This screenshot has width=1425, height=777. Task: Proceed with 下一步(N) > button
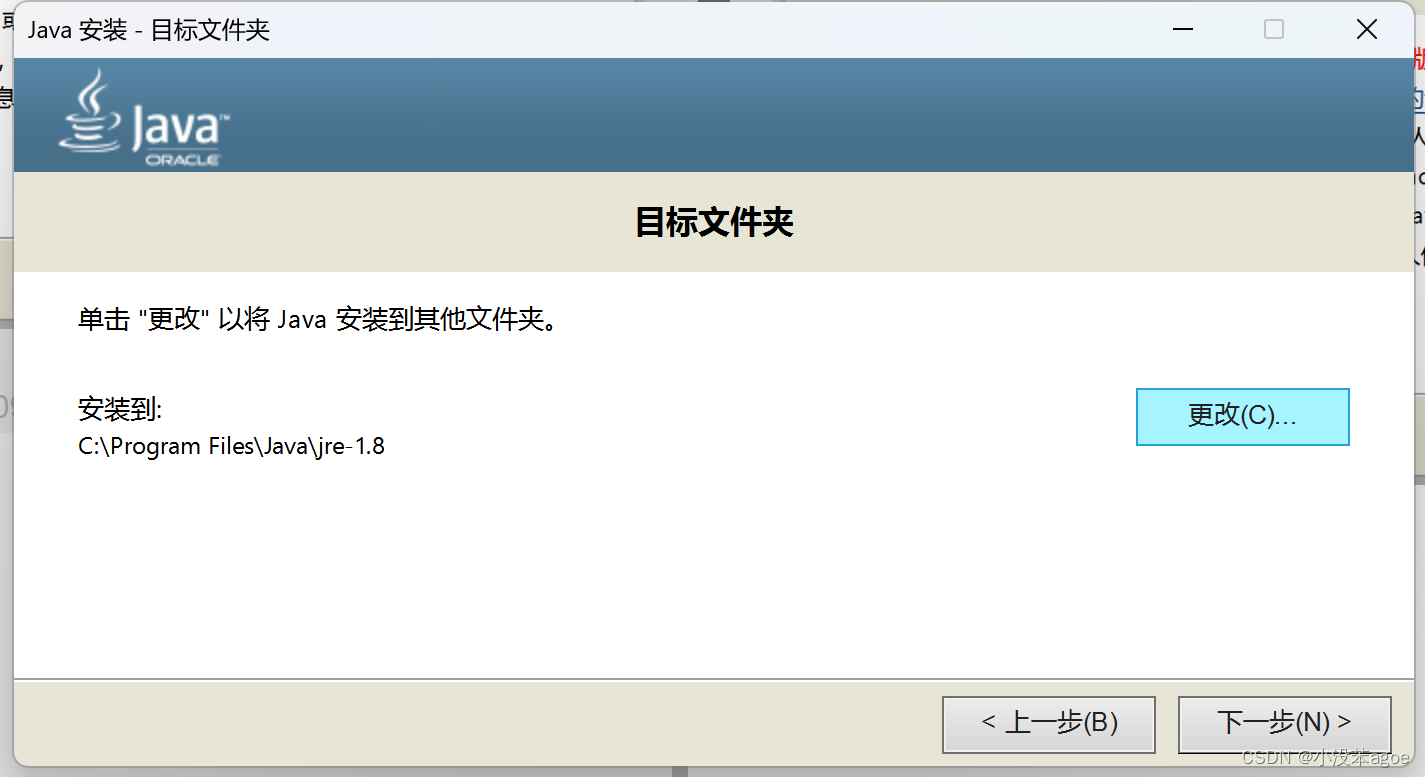(1284, 724)
